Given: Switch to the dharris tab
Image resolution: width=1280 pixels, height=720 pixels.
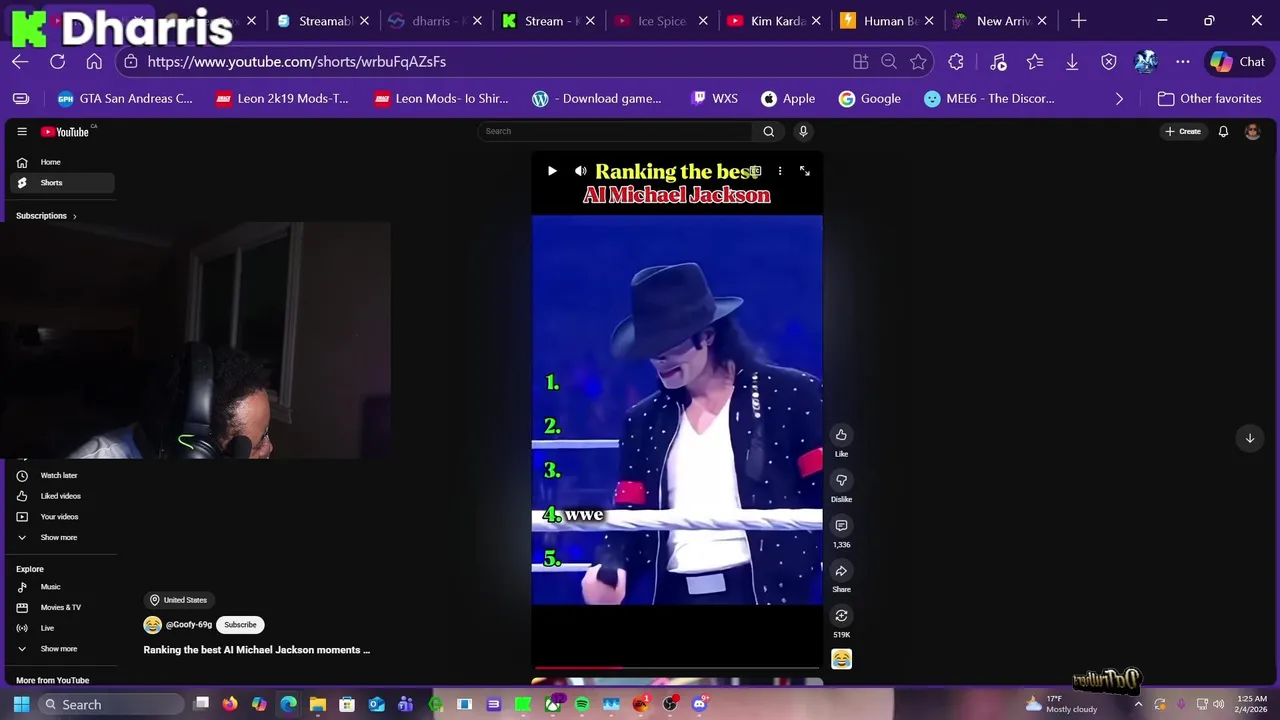Looking at the screenshot, I should point(435,21).
